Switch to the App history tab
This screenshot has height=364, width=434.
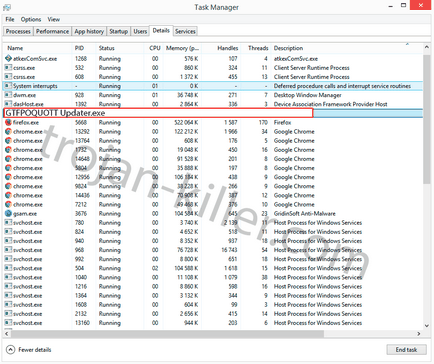tap(89, 31)
